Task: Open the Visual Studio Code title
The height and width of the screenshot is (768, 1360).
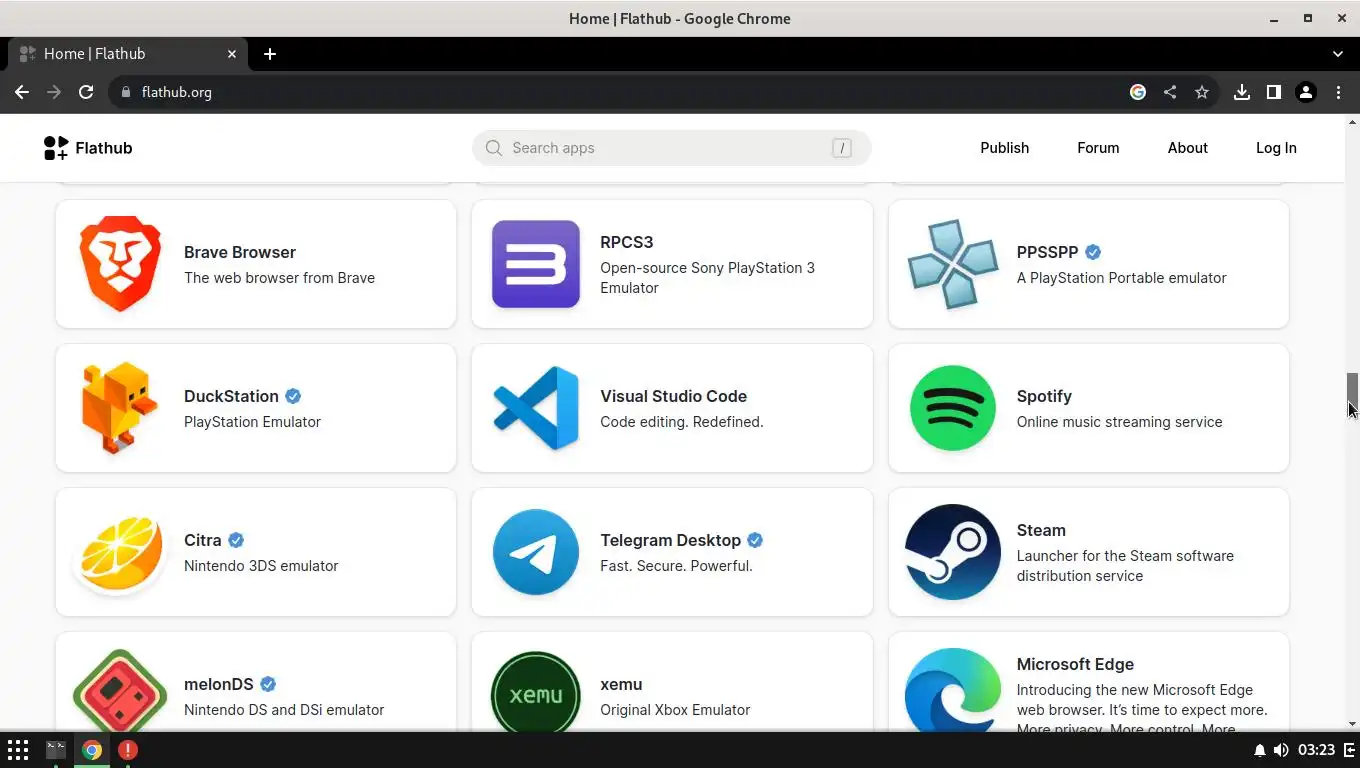Action: coord(673,396)
